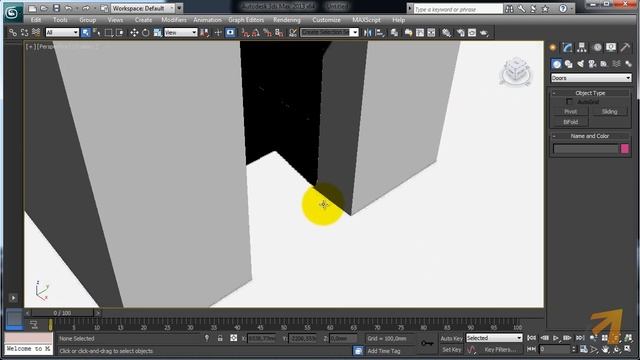Activate the Select and Rotate tool
This screenshot has height=360, width=640.
(146, 33)
